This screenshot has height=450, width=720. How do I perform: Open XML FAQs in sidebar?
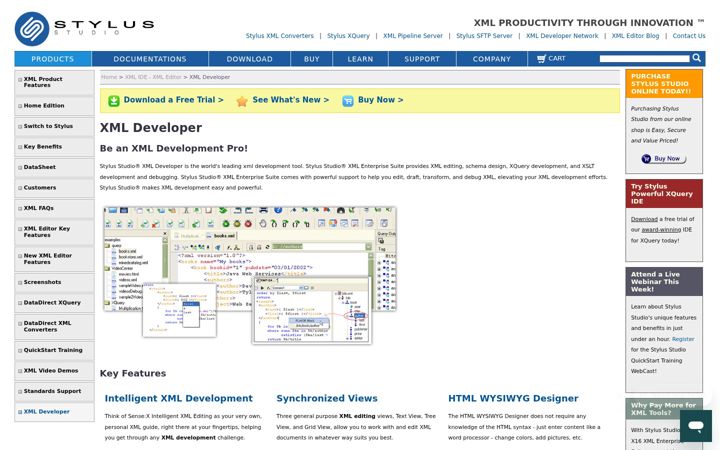[54, 208]
